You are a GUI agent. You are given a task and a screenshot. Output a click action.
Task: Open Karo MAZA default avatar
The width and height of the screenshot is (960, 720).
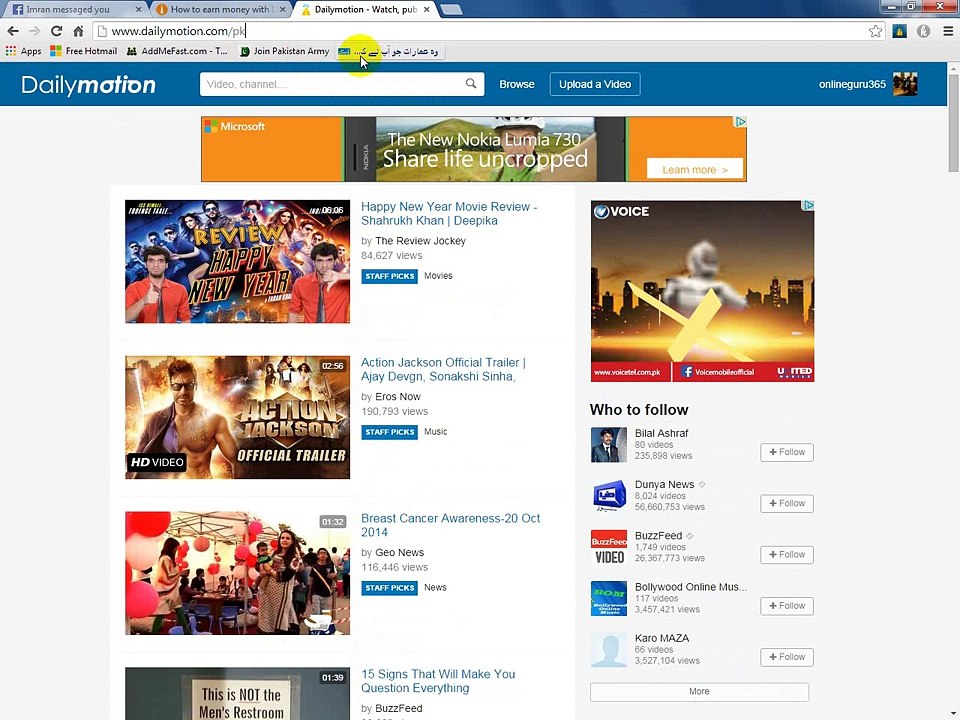point(609,650)
